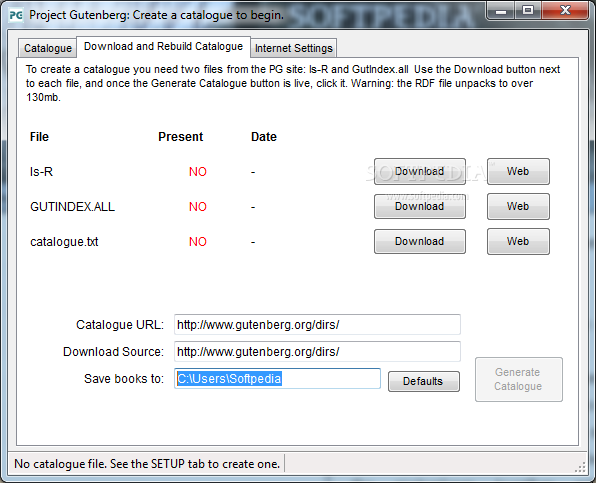
Task: Click the catalogue.txt file name
Action: 64,242
